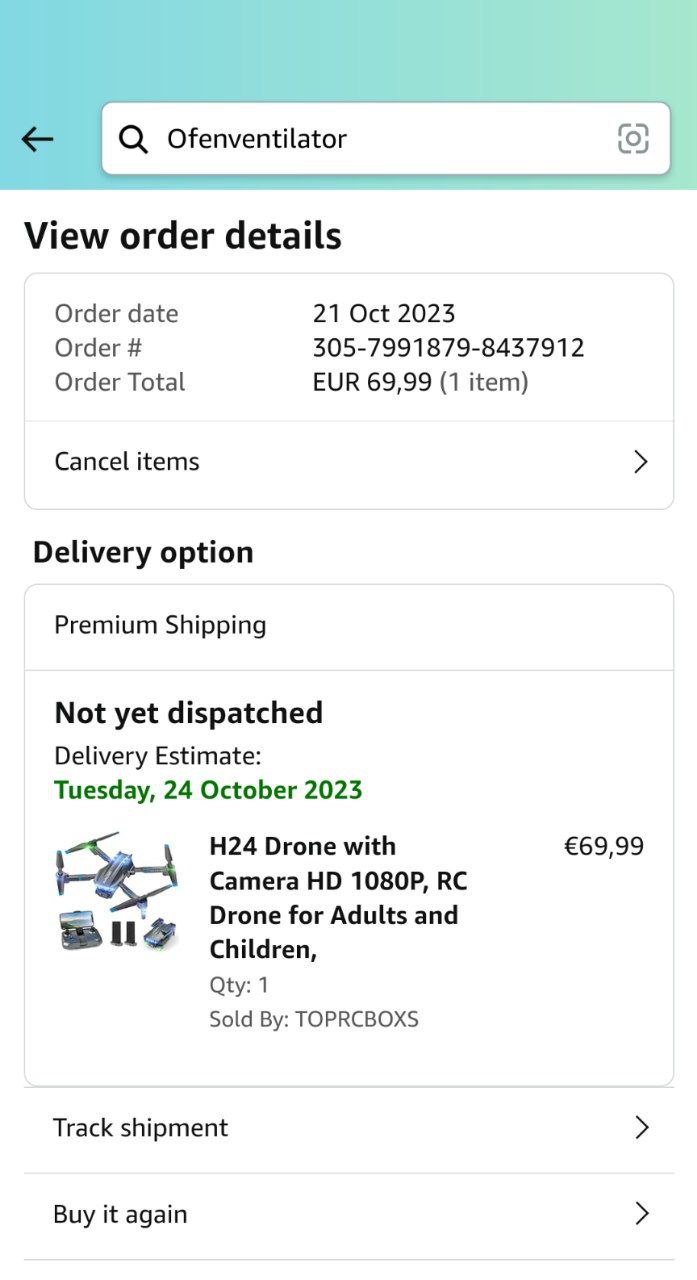Expand the Cancel items chevron
This screenshot has width=697, height=1280.
(641, 462)
